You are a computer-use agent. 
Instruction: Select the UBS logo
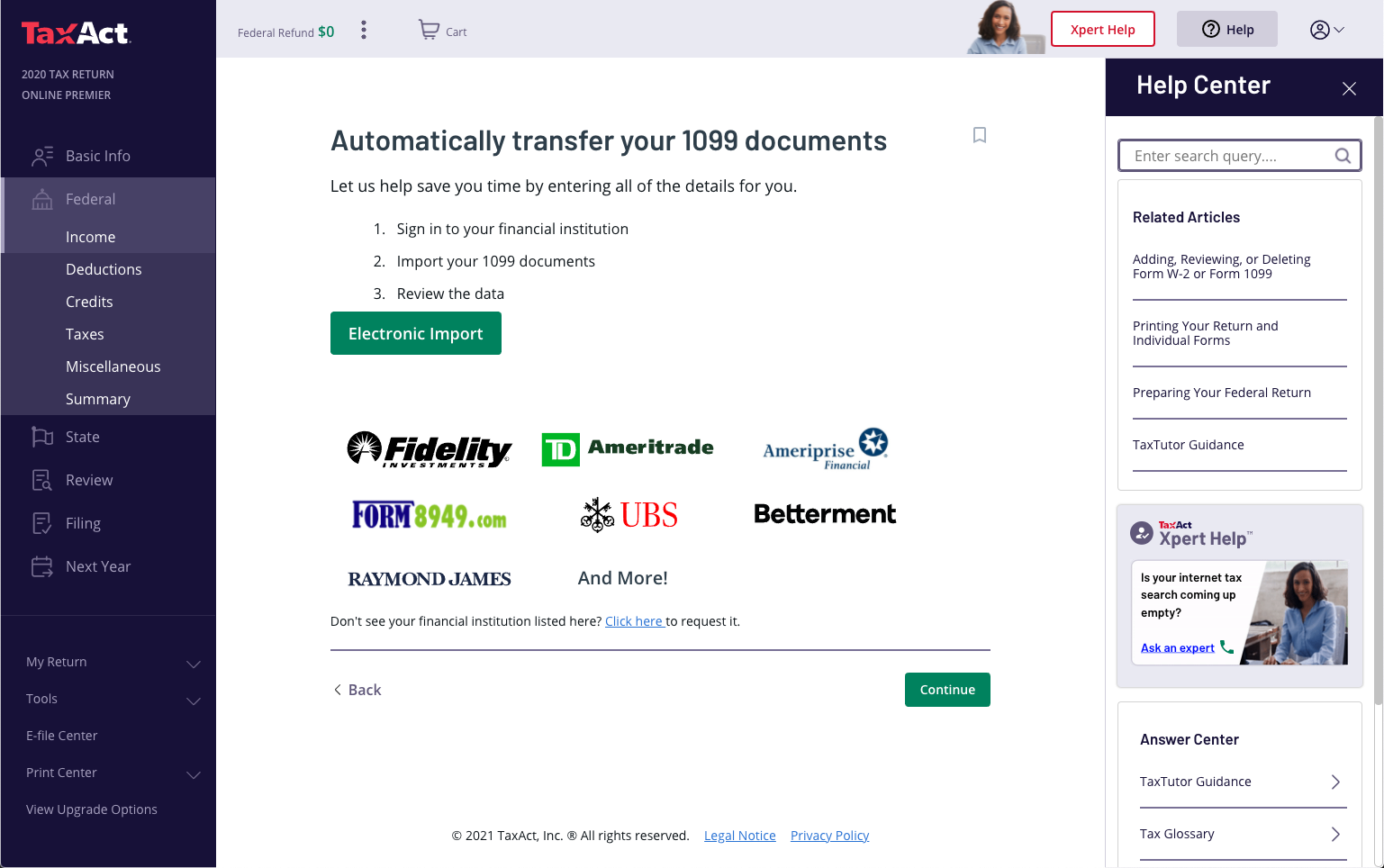pos(629,515)
